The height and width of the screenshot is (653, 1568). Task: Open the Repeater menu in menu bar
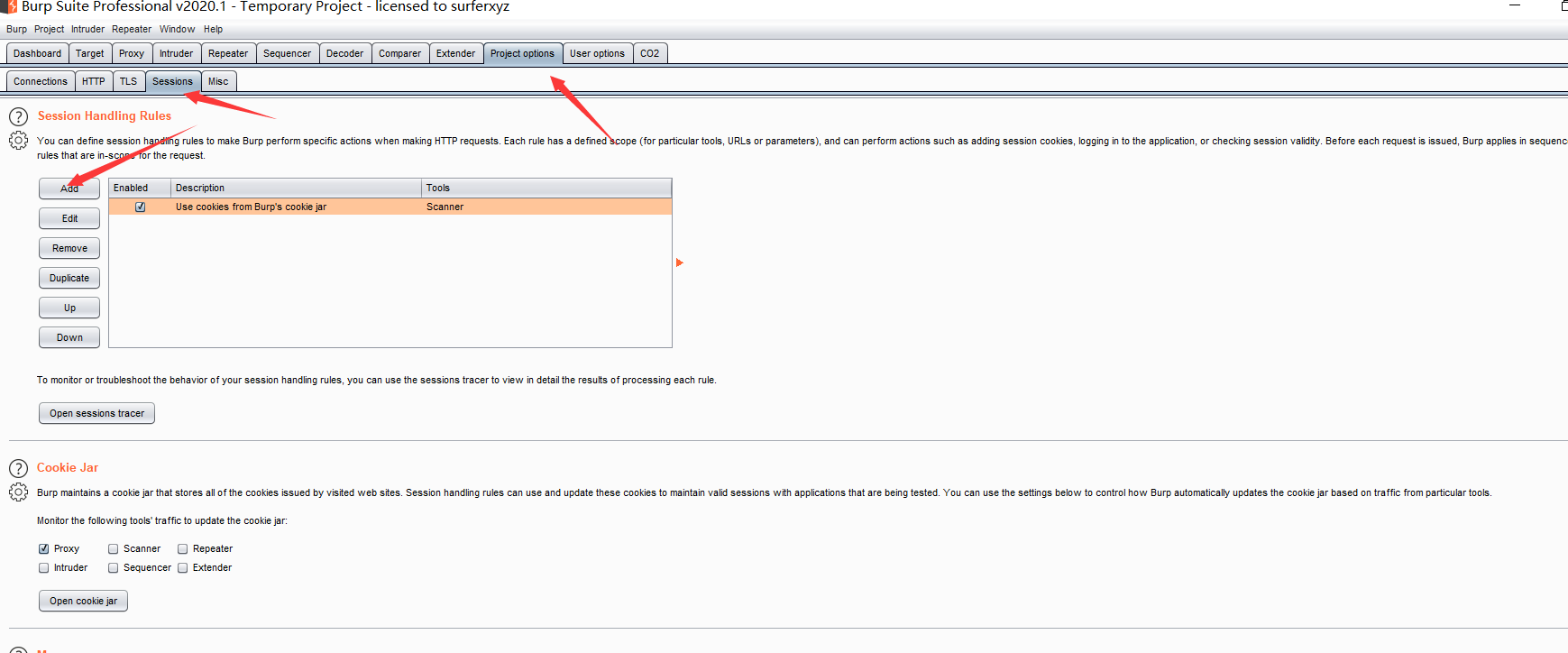point(132,29)
